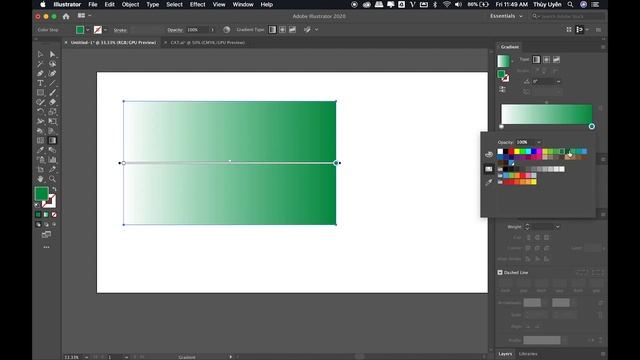Open Color mixer in color stop popup
The width and height of the screenshot is (640, 360).
coord(489,154)
